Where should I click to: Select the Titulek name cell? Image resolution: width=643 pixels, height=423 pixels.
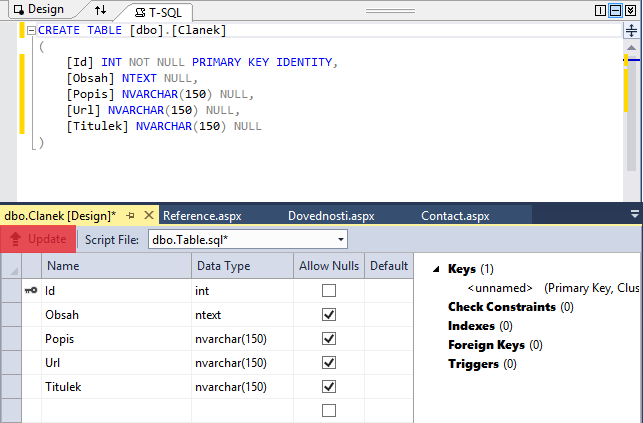tap(116, 387)
